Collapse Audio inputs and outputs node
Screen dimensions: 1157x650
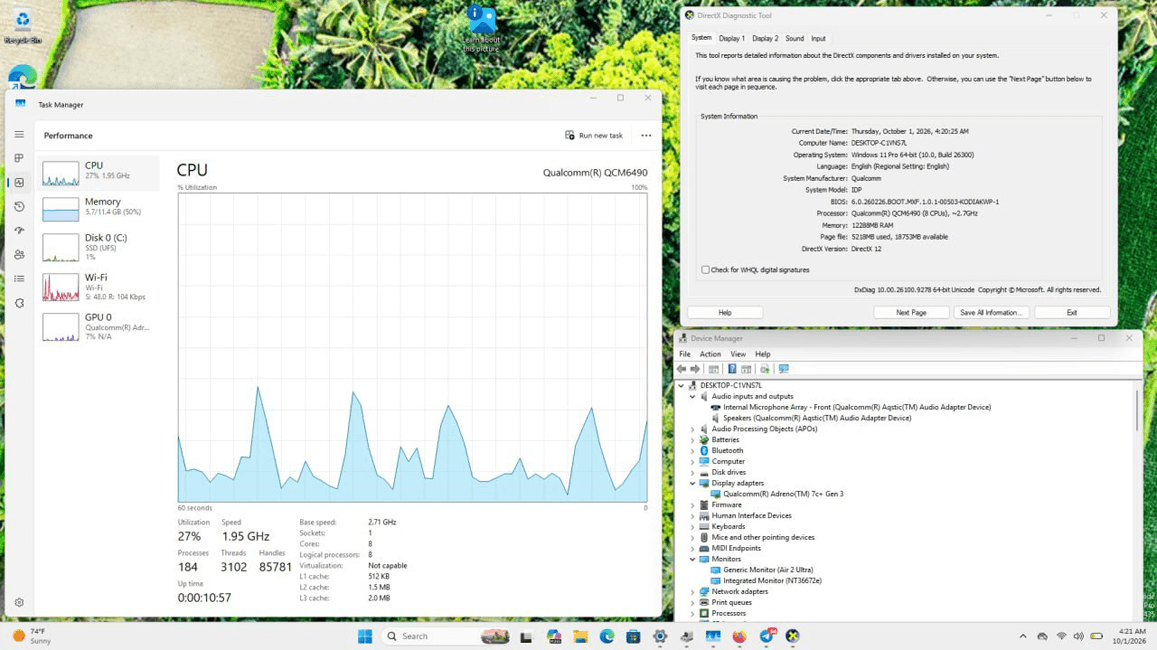(693, 396)
